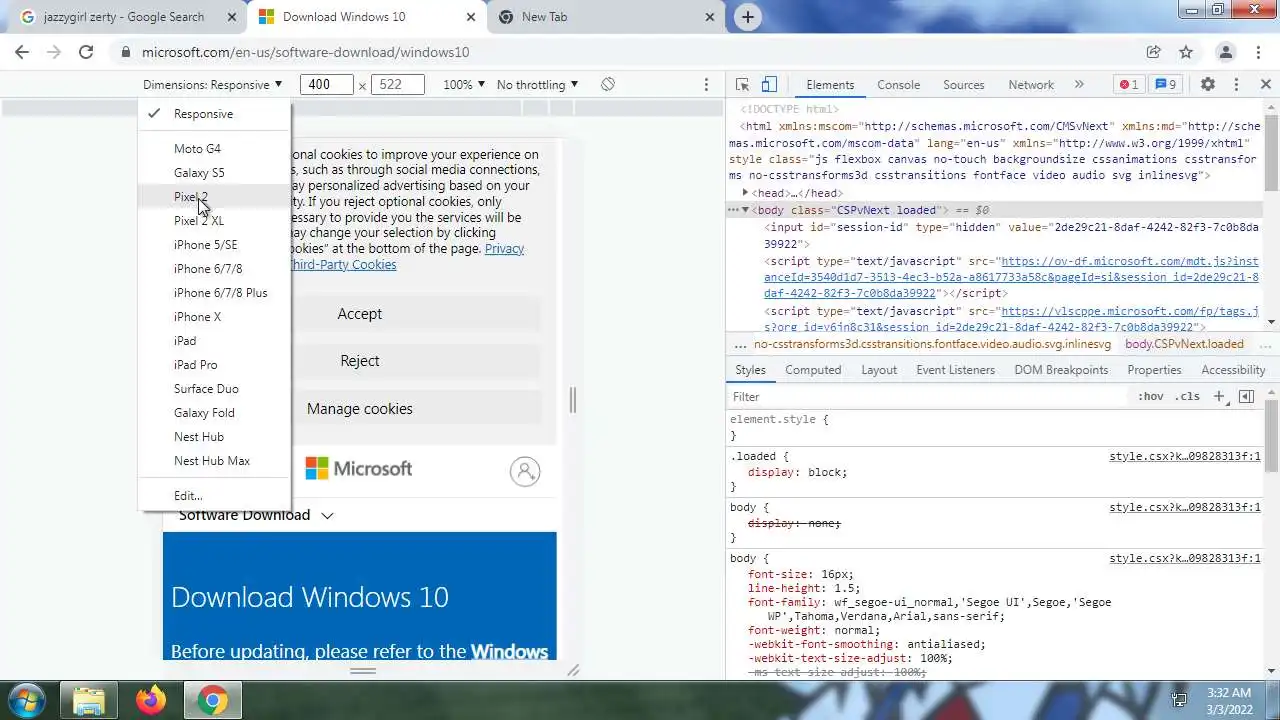Screen dimensions: 1280x720
Task: Open DevTools customize three-dot menu
Action: [x=1236, y=85]
